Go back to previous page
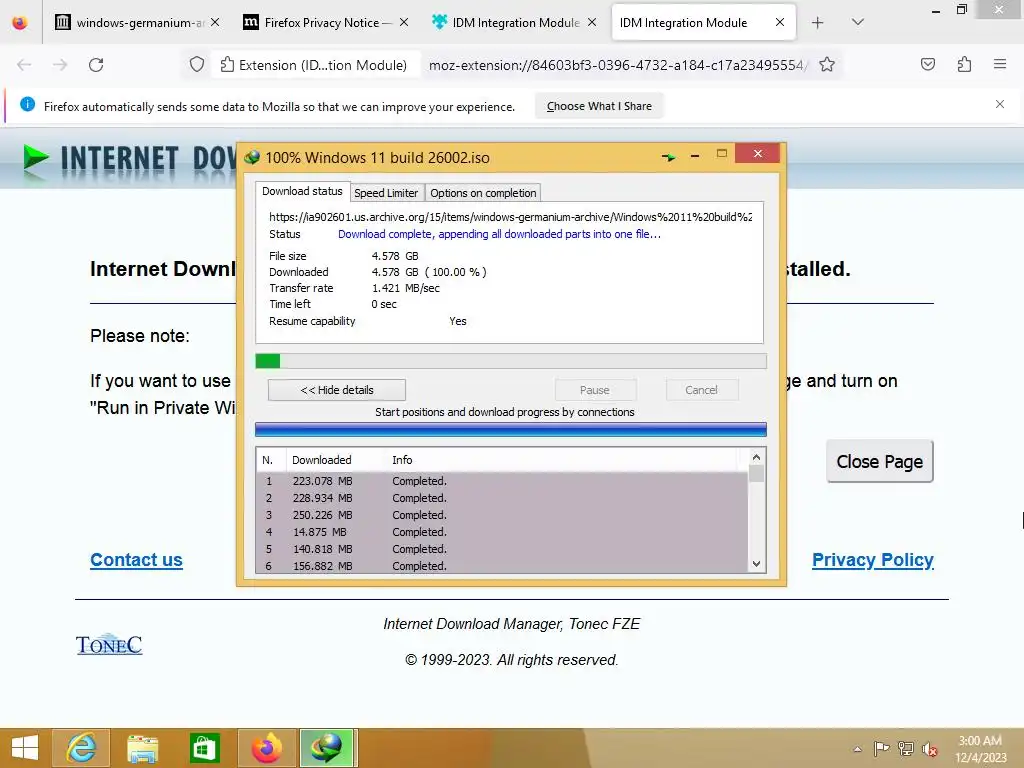 [25, 65]
